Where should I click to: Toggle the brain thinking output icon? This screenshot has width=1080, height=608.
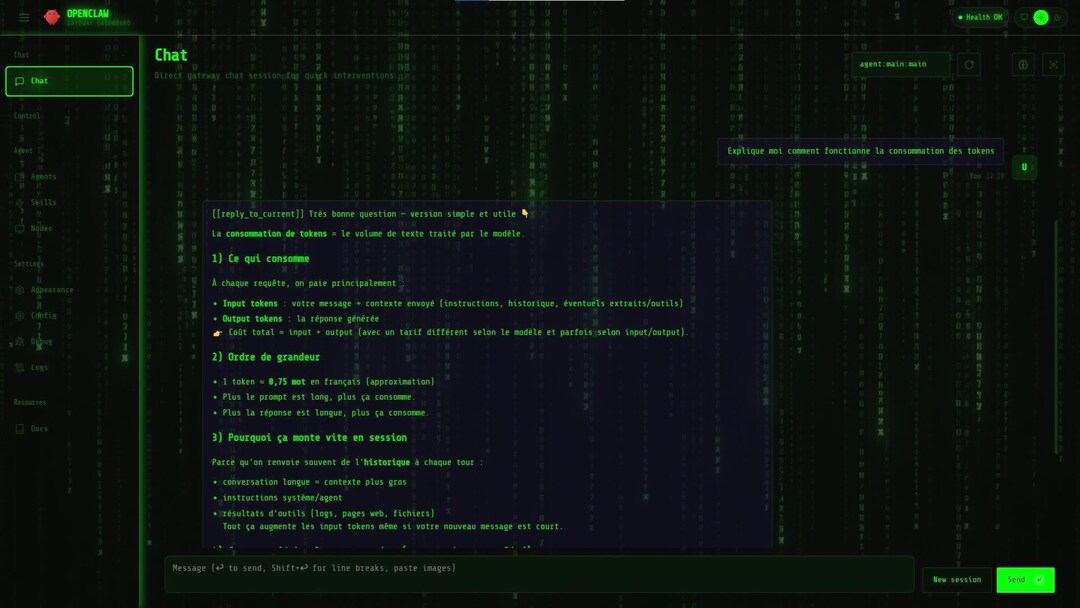1023,65
